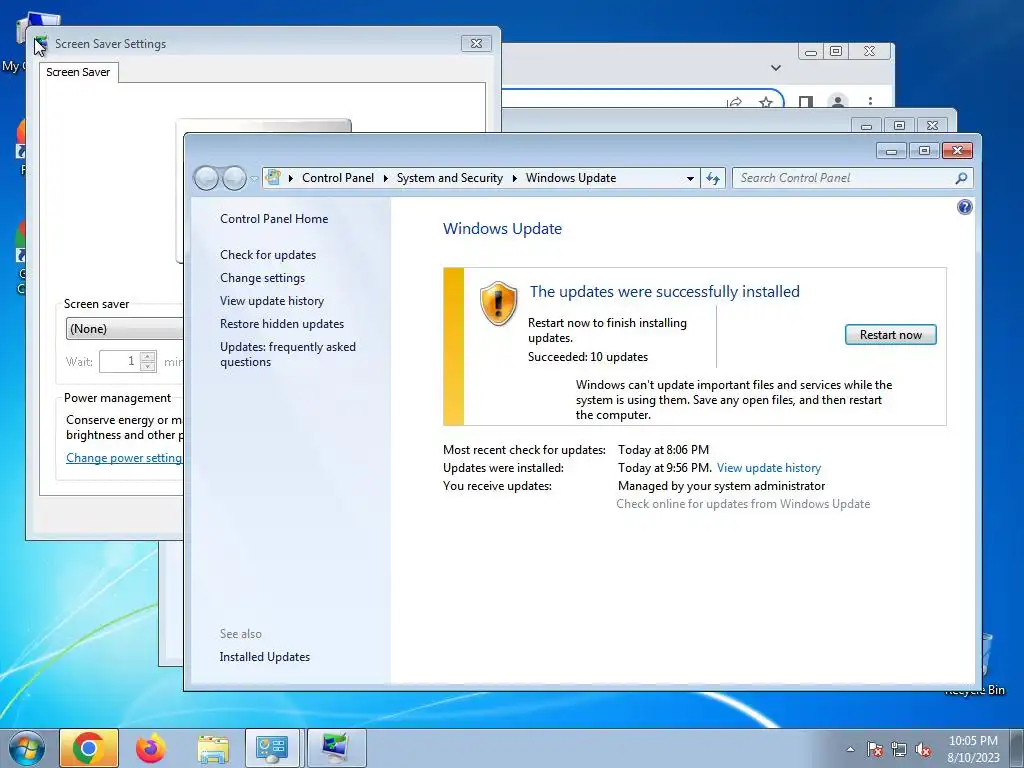Click the Forward arrow in Control Panel

tap(234, 178)
